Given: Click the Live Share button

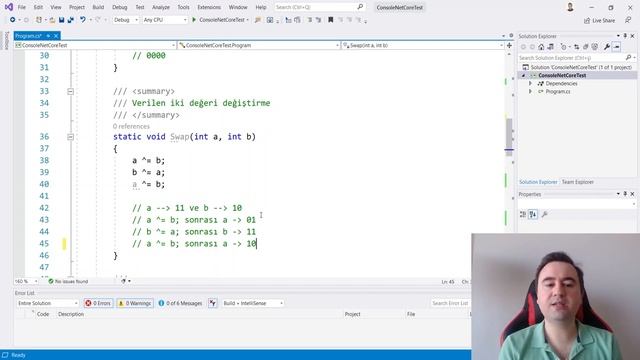Looking at the screenshot, I should point(599,20).
